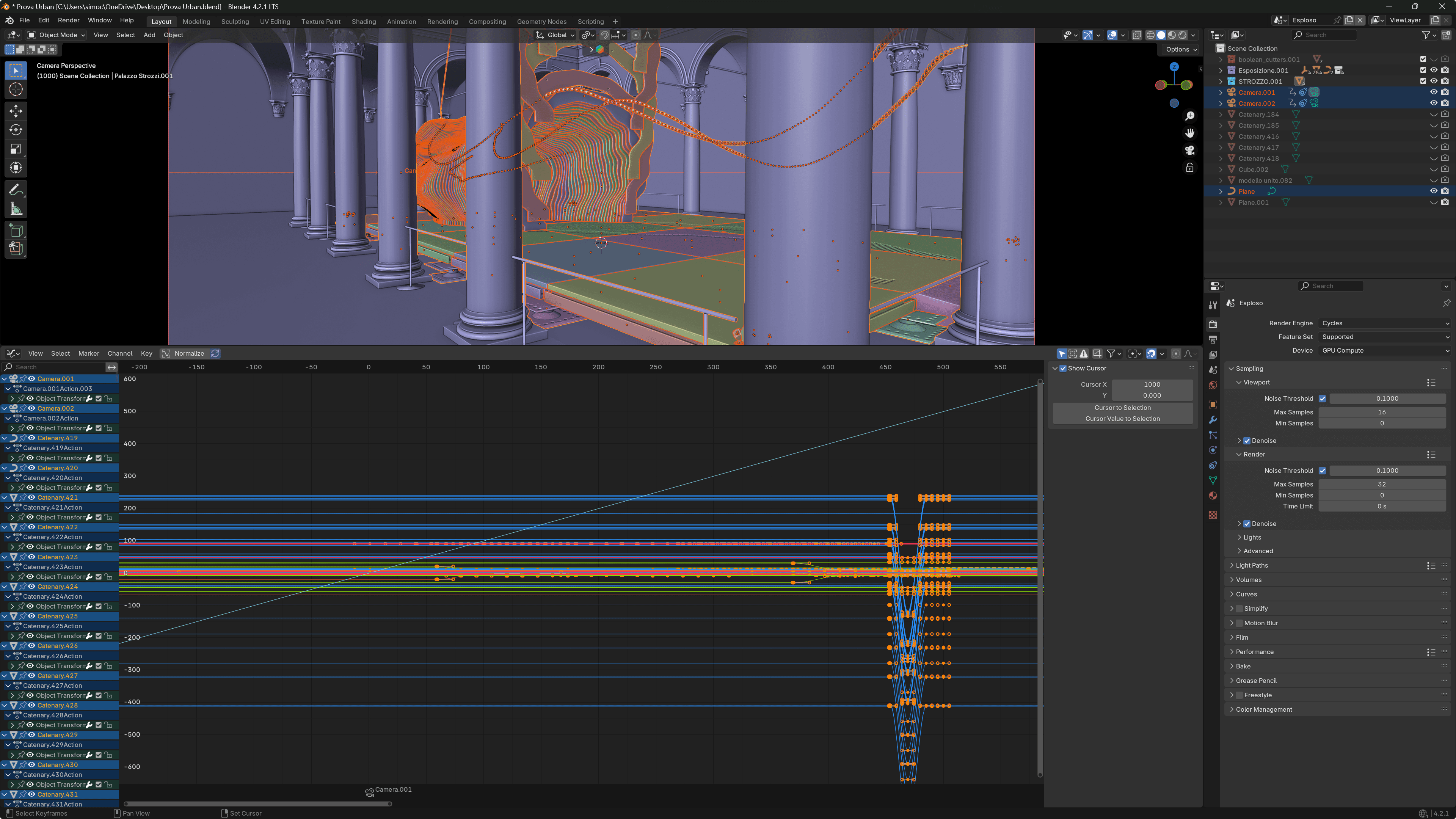The image size is (1456, 819).
Task: Switch to the Shading workspace tab
Action: [x=364, y=22]
